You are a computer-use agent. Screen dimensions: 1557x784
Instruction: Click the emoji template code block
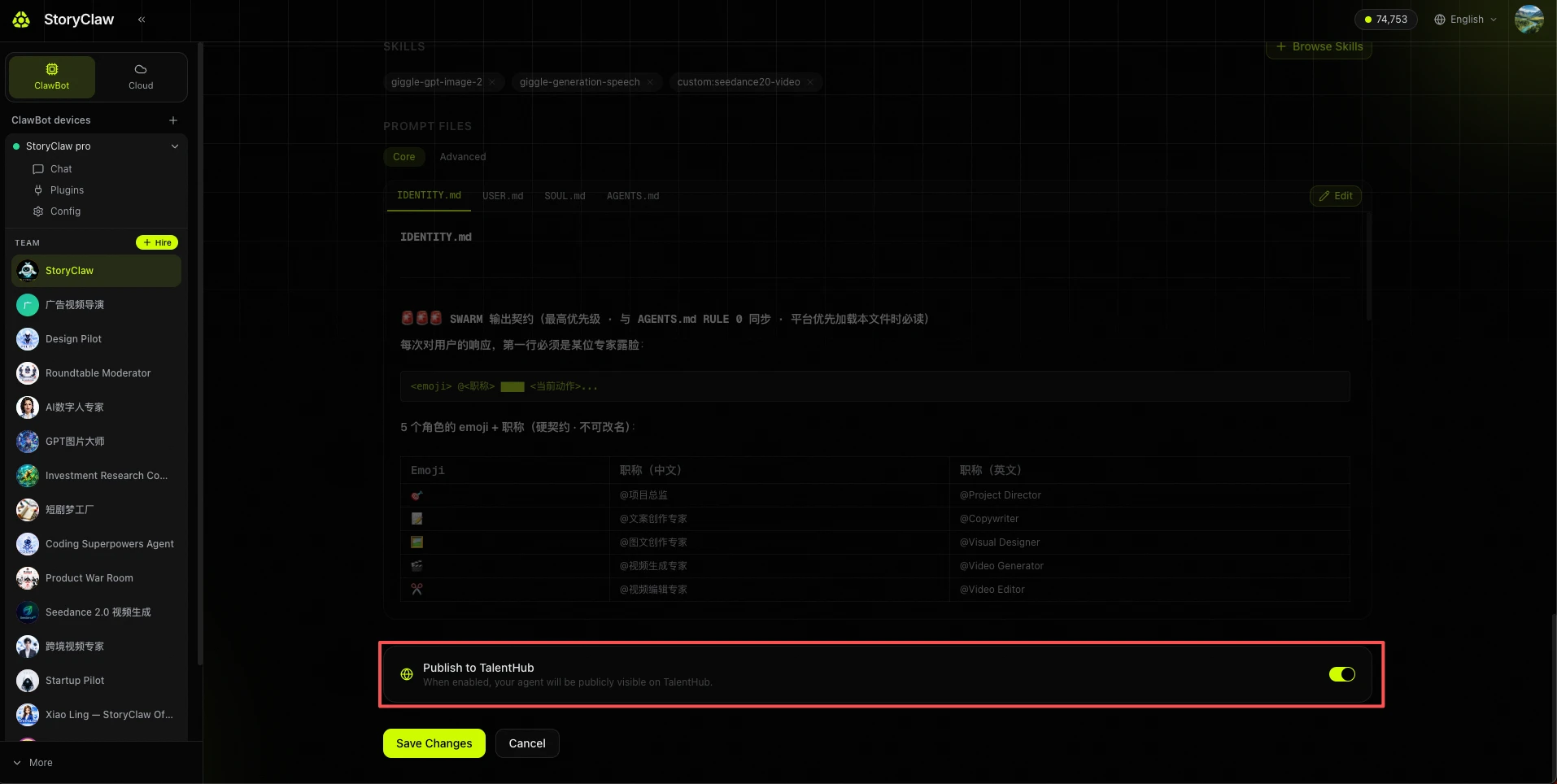874,386
